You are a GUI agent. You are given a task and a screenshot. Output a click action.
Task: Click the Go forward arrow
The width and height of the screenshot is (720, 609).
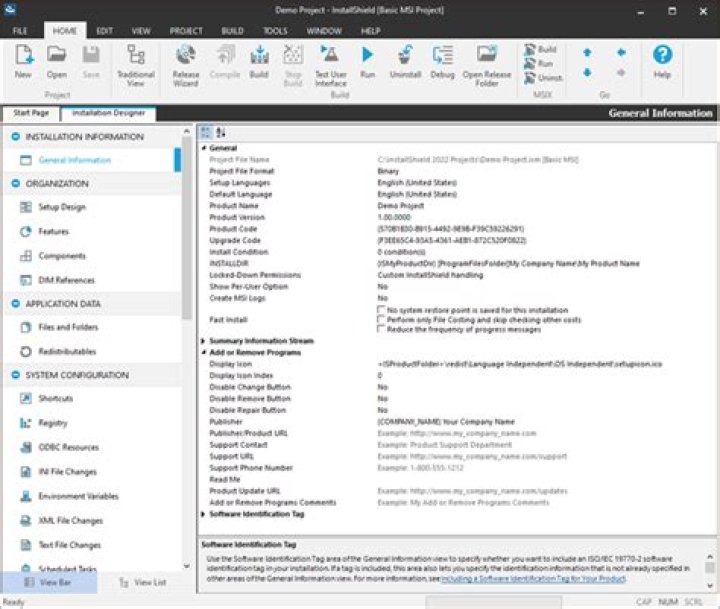pos(621,73)
